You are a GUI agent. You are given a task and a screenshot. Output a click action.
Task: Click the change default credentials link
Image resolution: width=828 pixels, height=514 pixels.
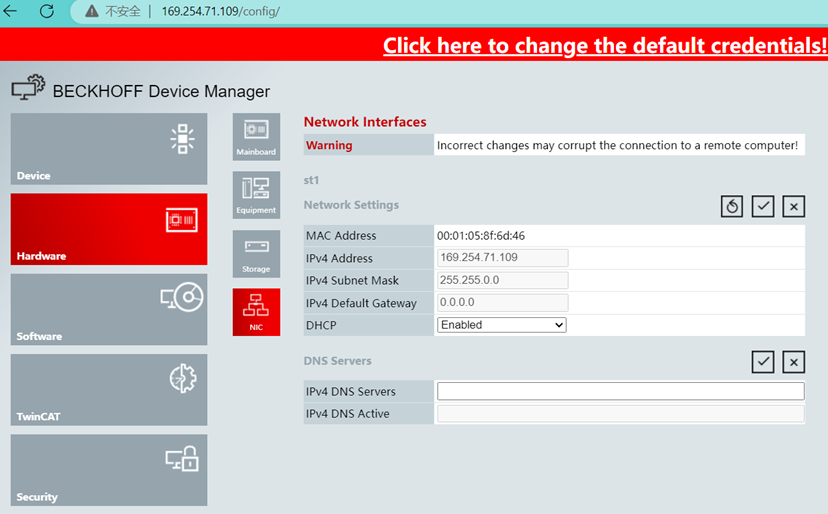(605, 45)
